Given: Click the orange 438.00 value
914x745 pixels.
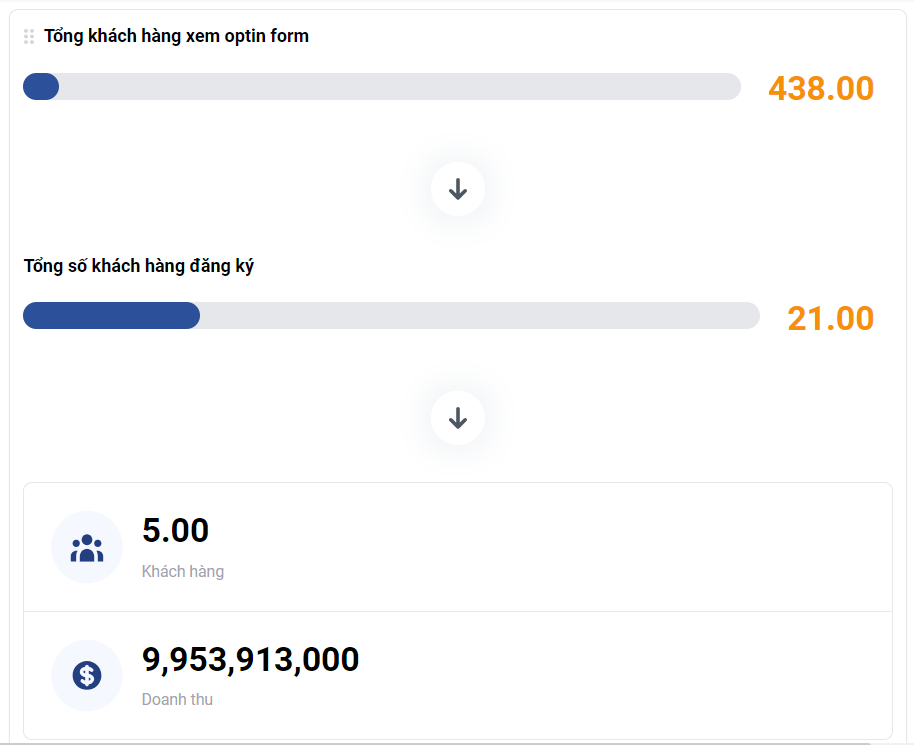Looking at the screenshot, I should tap(821, 88).
